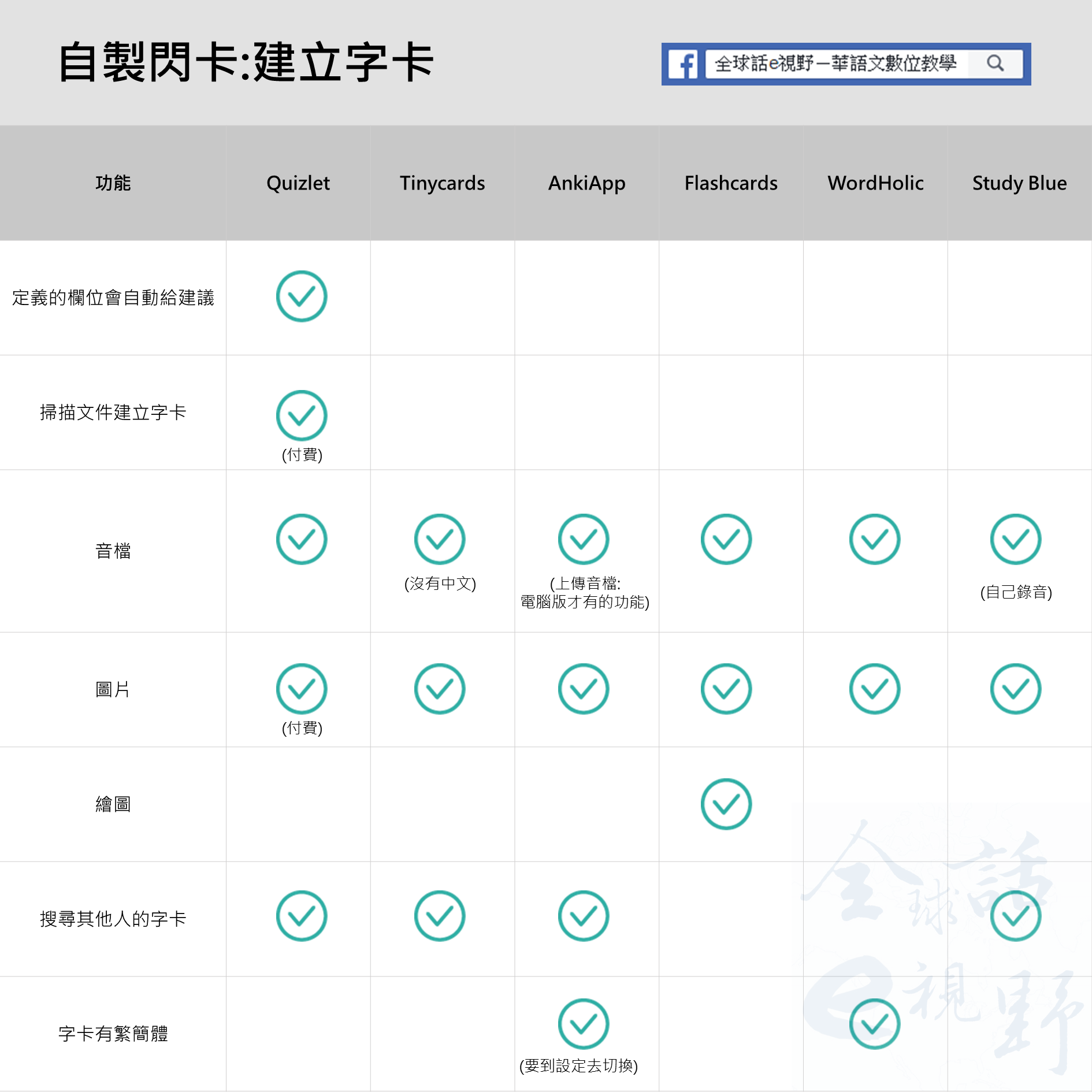Click AnkiApp checkmark in 音檔 row

tap(584, 539)
